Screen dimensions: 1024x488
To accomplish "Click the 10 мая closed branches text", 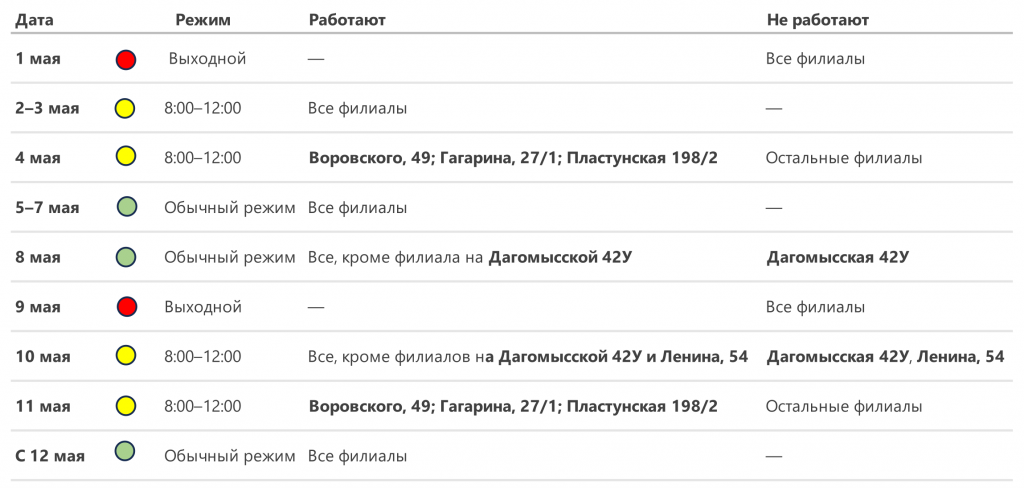I will click(885, 357).
